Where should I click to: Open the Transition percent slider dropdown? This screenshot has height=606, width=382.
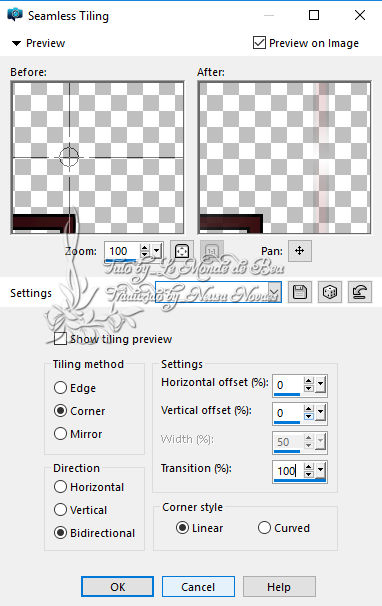coord(321,470)
